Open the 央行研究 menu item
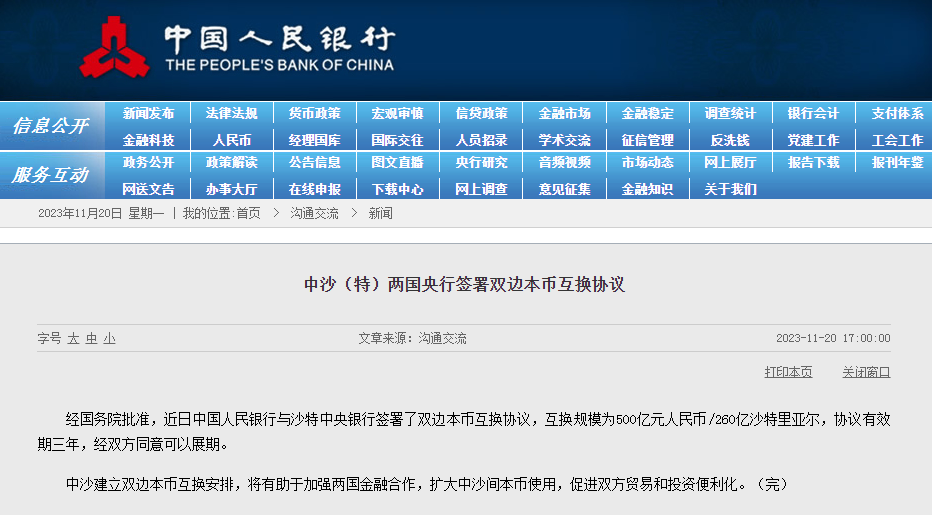 click(x=481, y=162)
